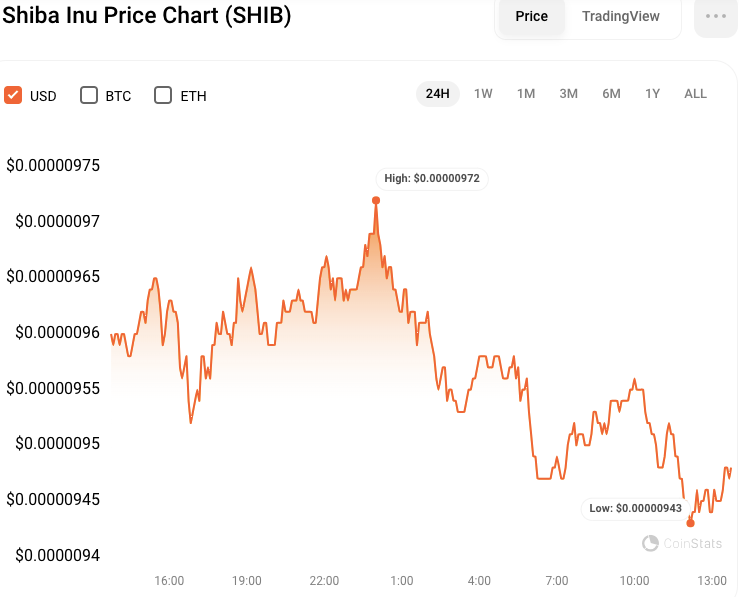
Task: Enable the BTC currency checkbox
Action: [88, 95]
